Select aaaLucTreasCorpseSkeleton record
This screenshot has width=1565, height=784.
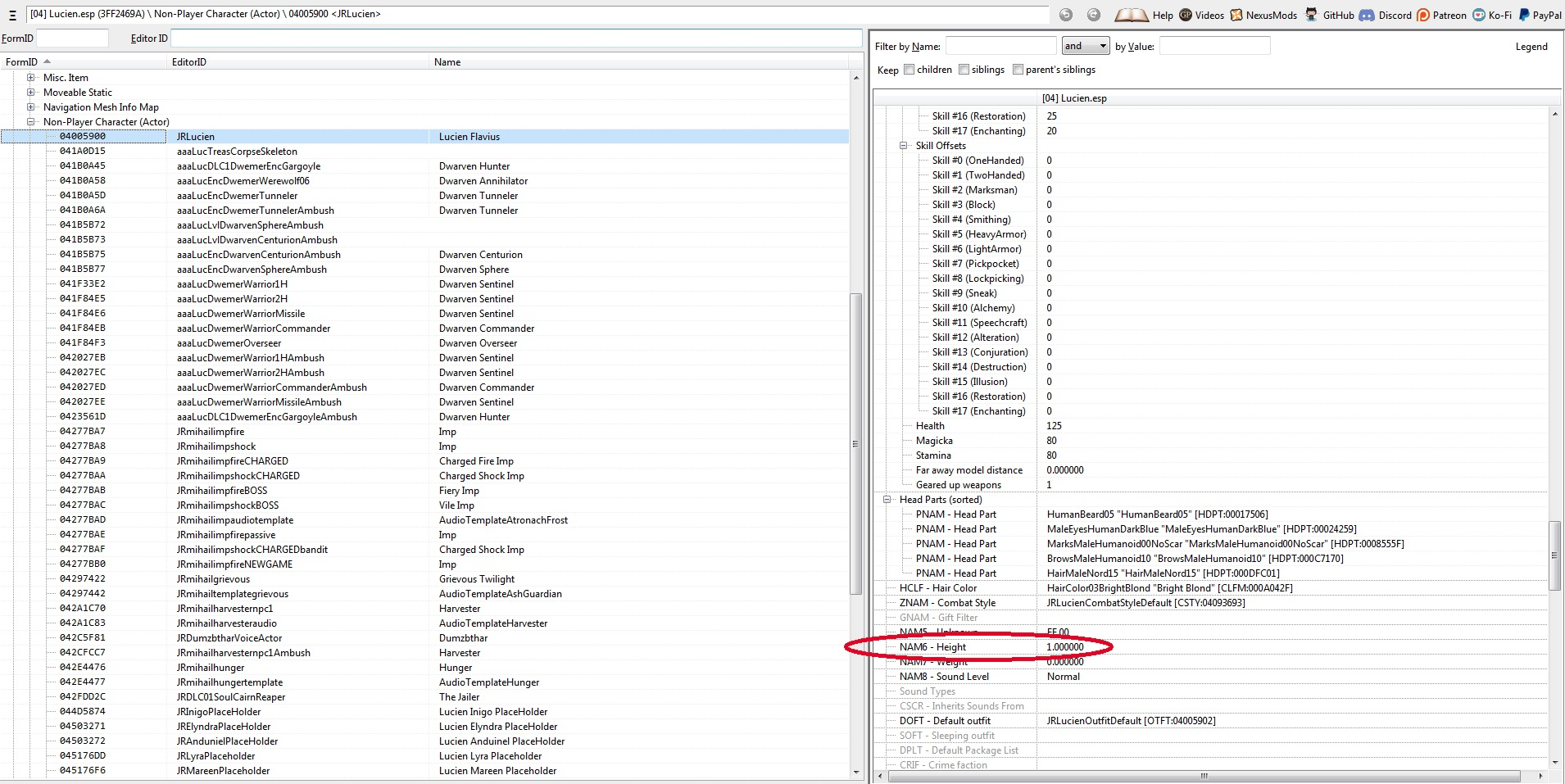[424, 152]
